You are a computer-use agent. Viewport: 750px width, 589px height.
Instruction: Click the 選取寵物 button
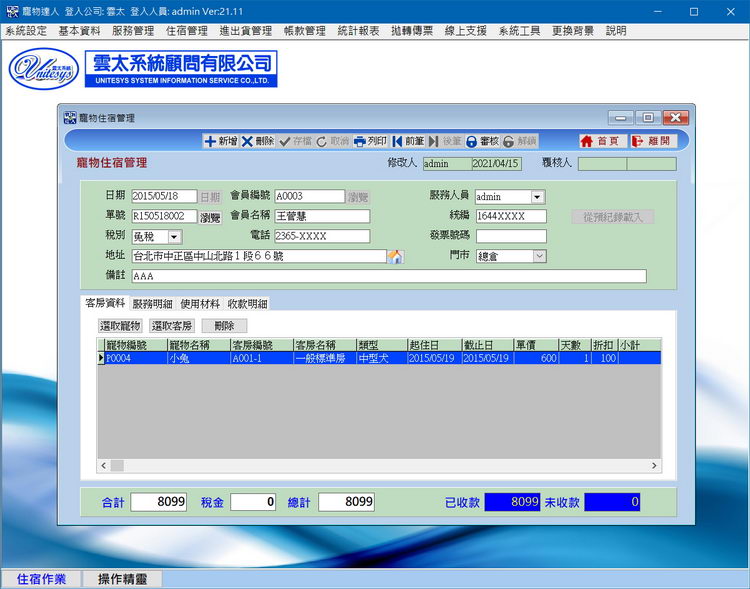(120, 326)
